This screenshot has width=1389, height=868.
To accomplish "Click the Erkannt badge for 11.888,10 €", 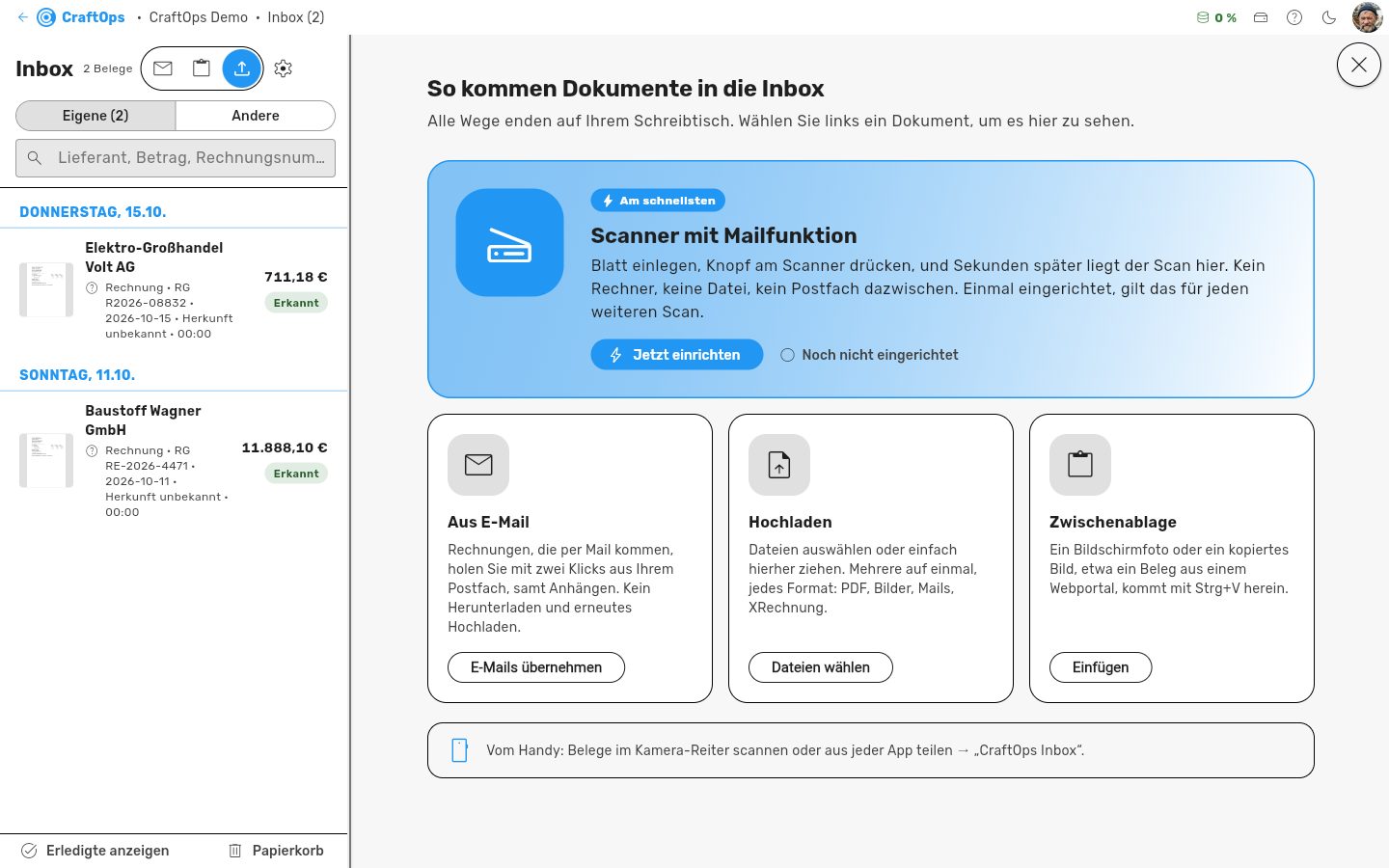I will 296,474.
